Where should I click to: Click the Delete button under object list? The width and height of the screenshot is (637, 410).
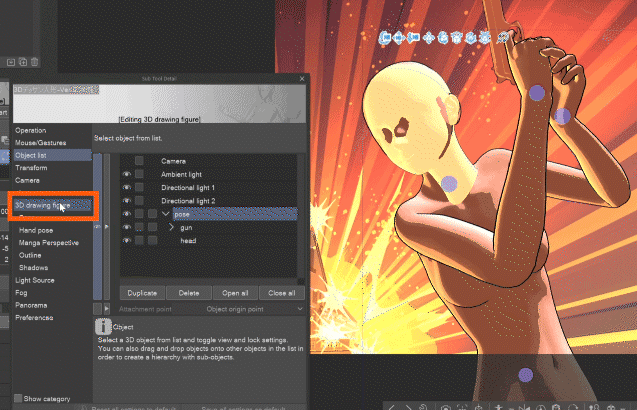[x=189, y=293]
